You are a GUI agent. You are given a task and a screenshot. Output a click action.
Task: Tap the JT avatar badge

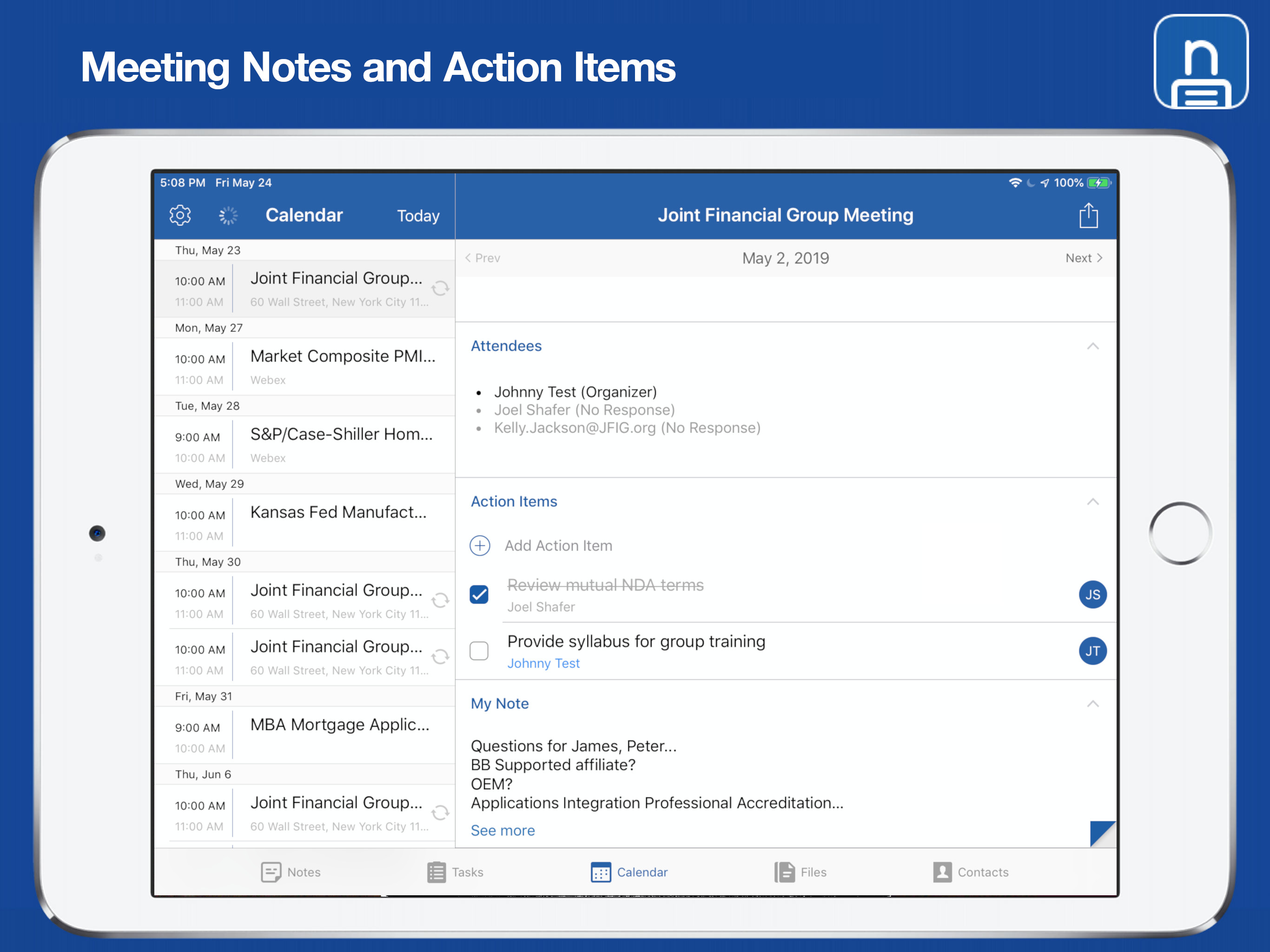[1092, 651]
